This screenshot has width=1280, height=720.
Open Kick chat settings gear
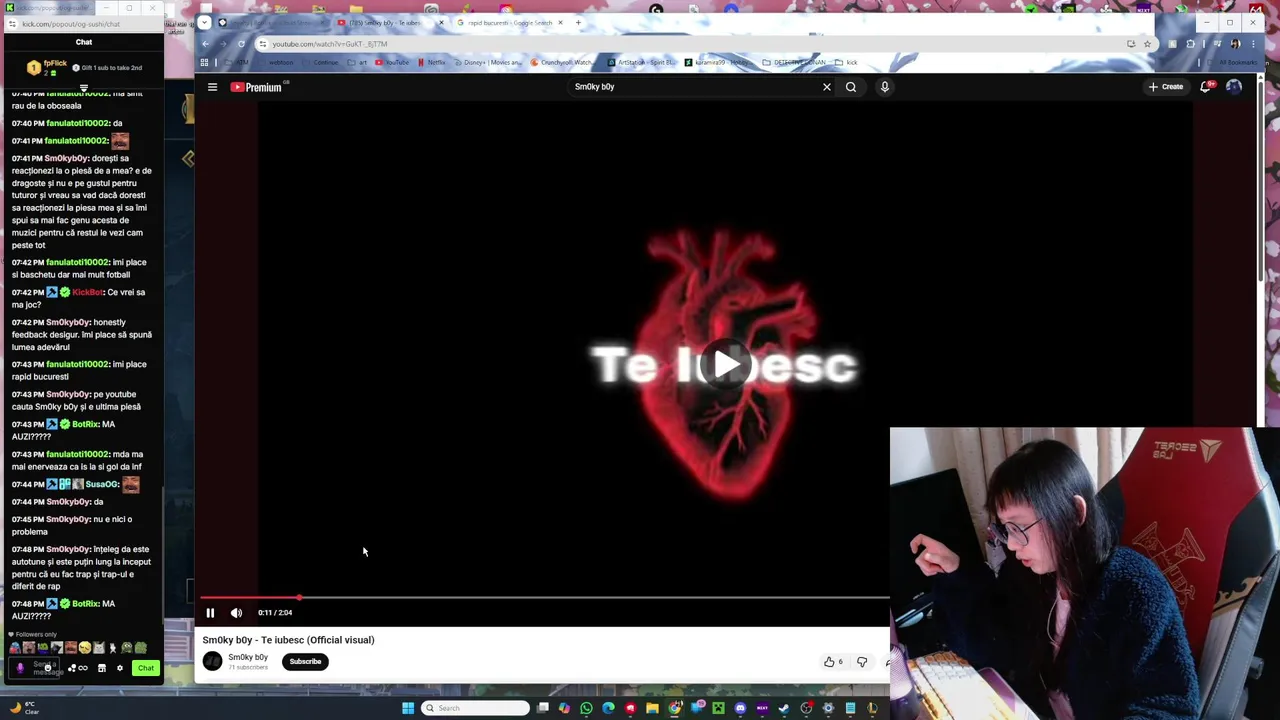[119, 668]
